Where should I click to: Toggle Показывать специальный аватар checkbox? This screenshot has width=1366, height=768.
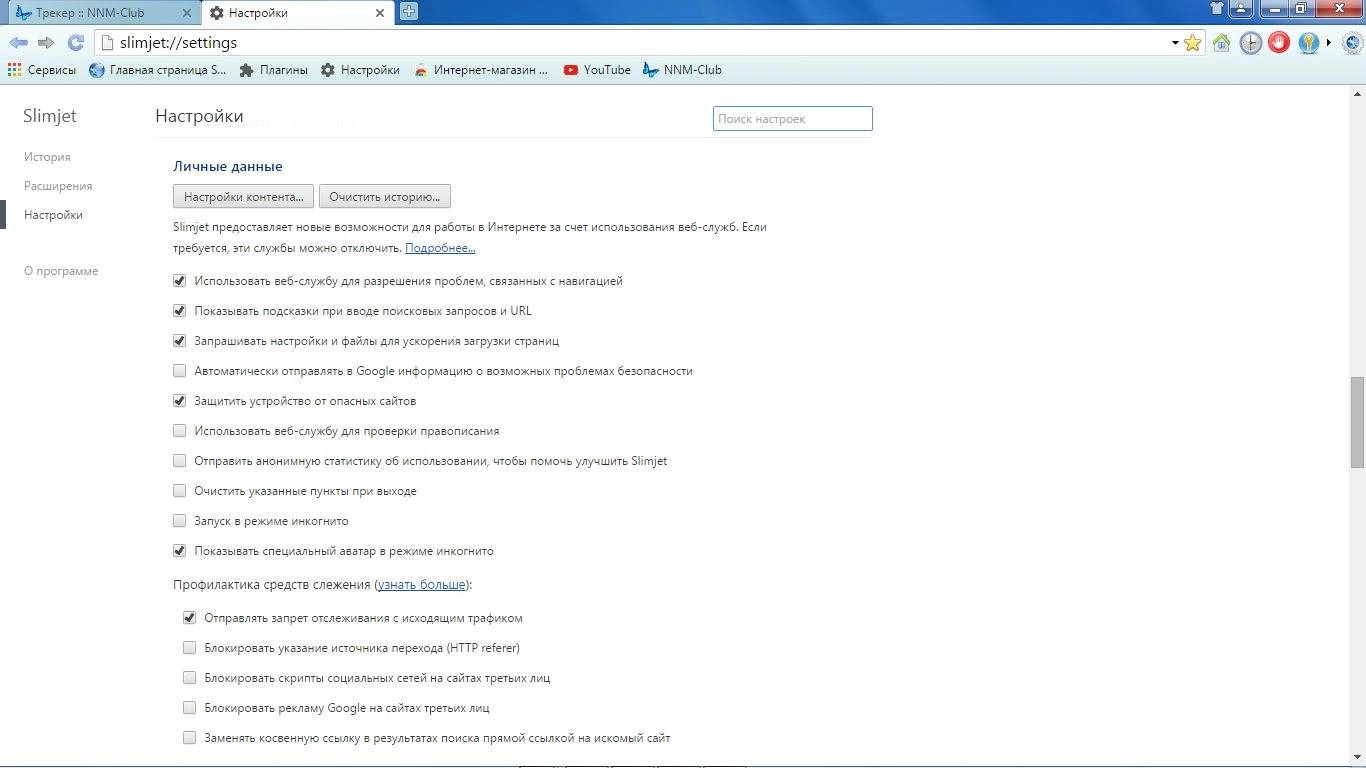(x=180, y=551)
